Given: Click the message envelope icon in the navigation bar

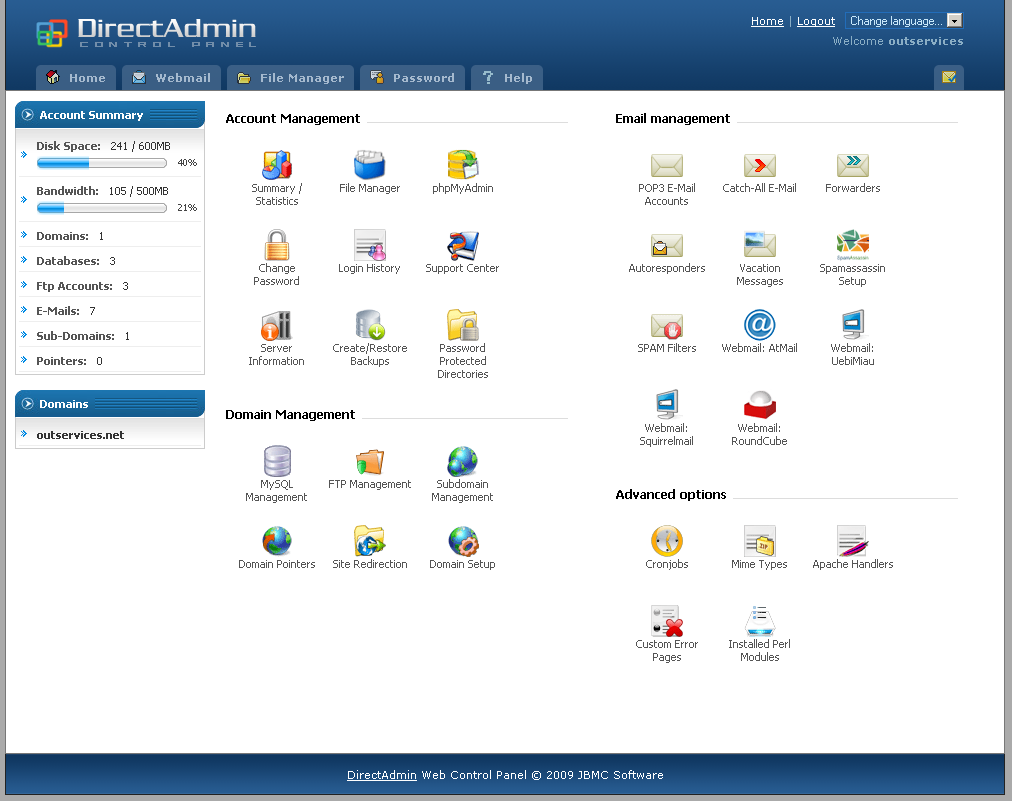Looking at the screenshot, I should point(949,77).
